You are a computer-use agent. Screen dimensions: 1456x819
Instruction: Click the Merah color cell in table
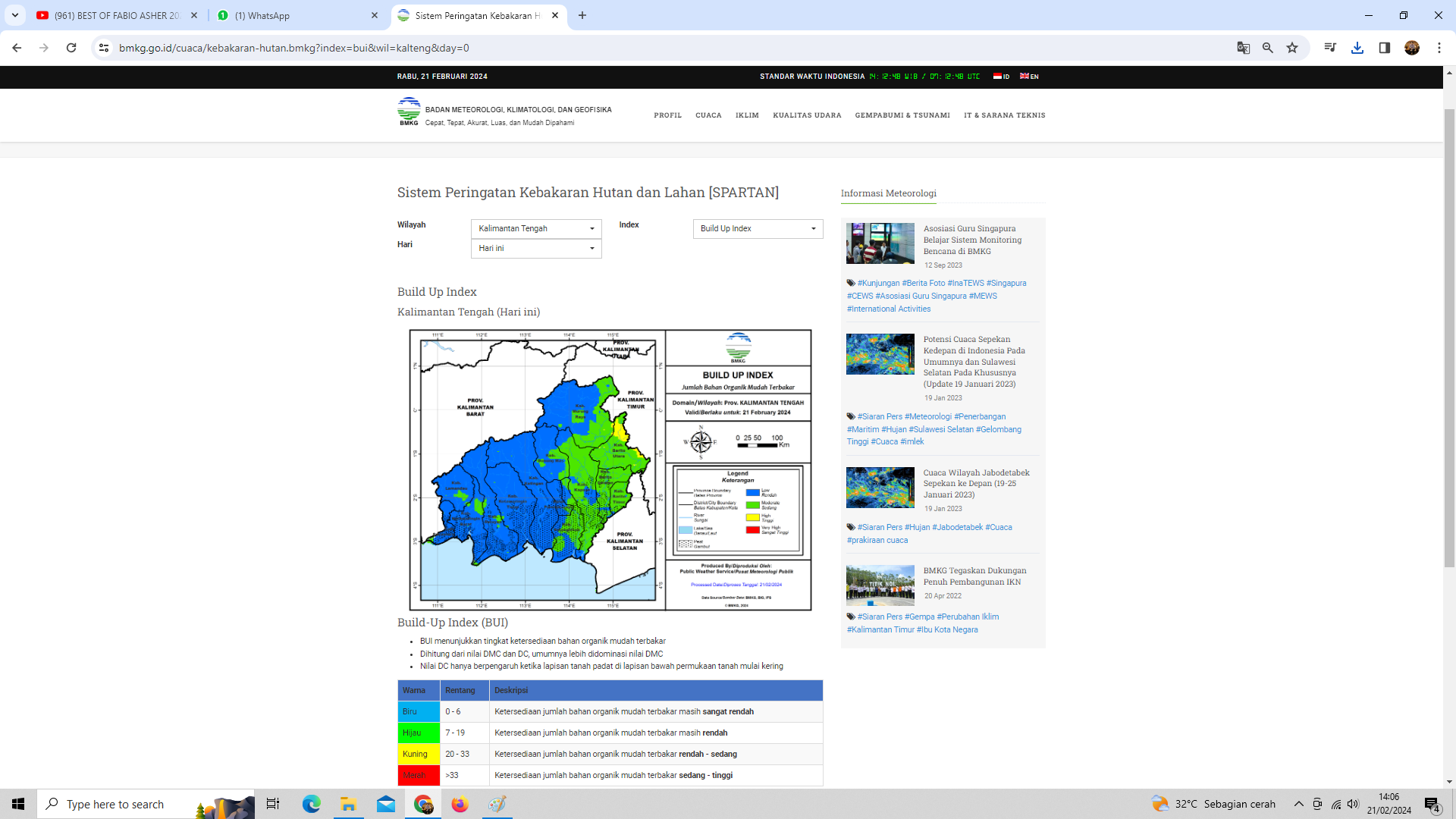tap(419, 775)
